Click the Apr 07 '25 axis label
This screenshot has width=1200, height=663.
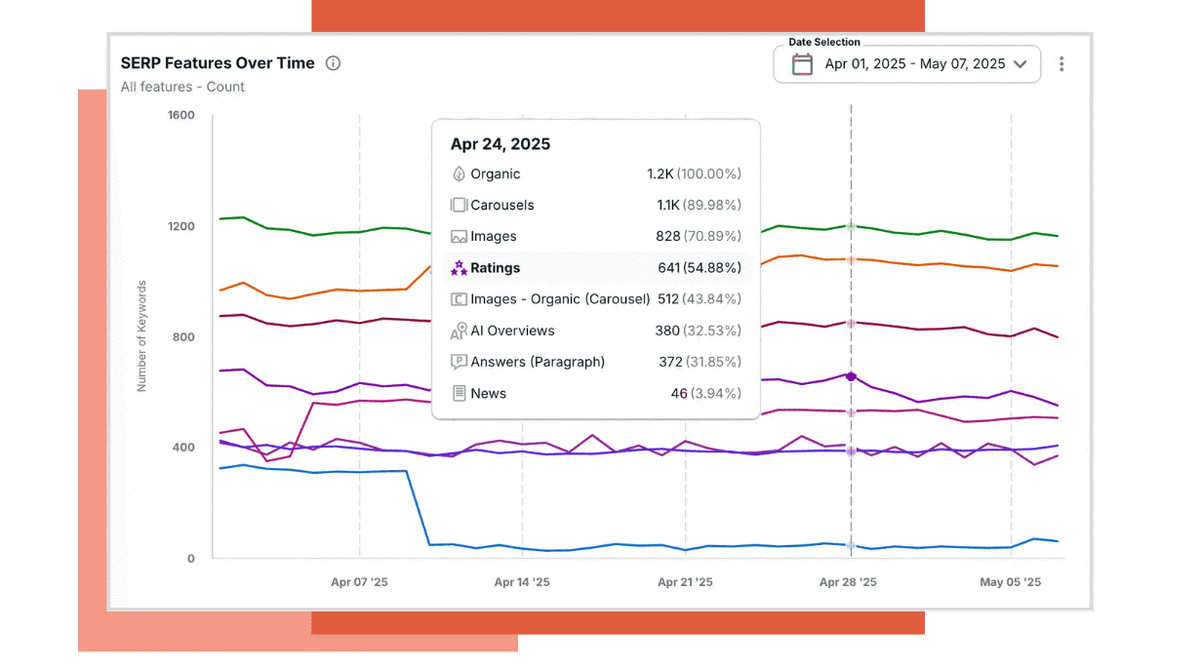tap(359, 582)
